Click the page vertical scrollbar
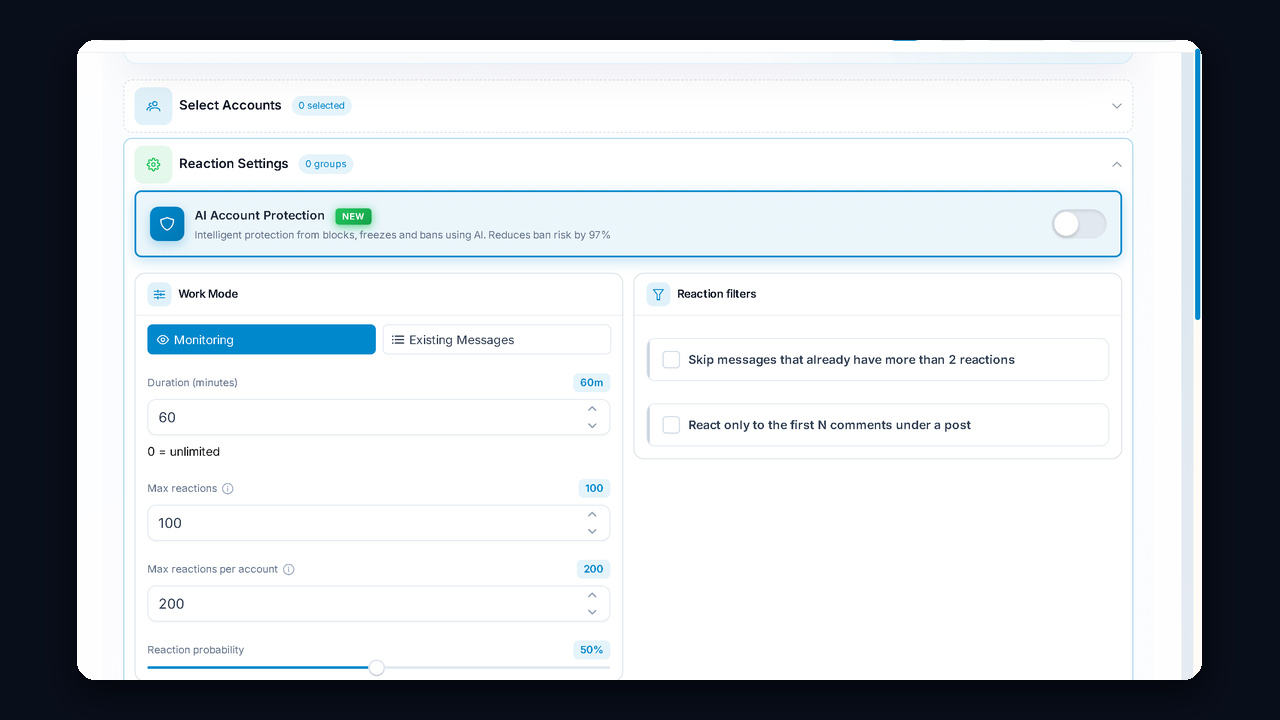The image size is (1280, 720). coord(1197,185)
